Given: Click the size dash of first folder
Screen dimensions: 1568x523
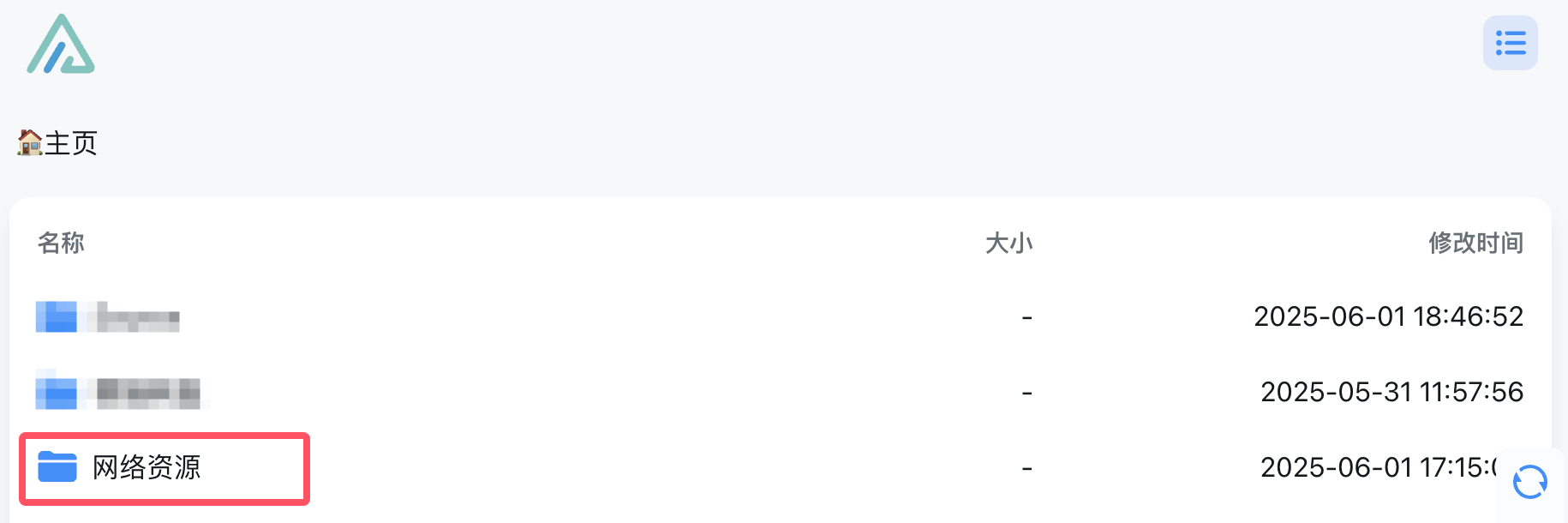Looking at the screenshot, I should tap(1026, 317).
